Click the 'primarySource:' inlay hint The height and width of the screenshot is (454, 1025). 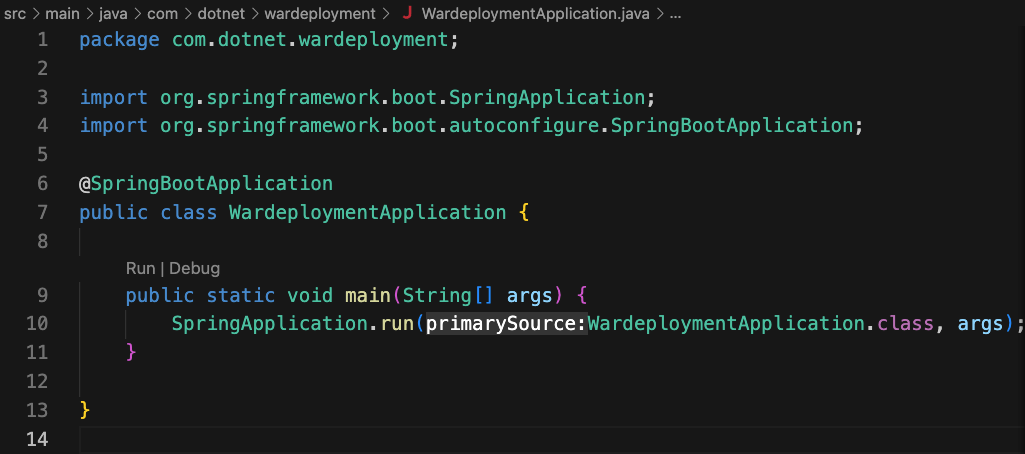pos(507,323)
